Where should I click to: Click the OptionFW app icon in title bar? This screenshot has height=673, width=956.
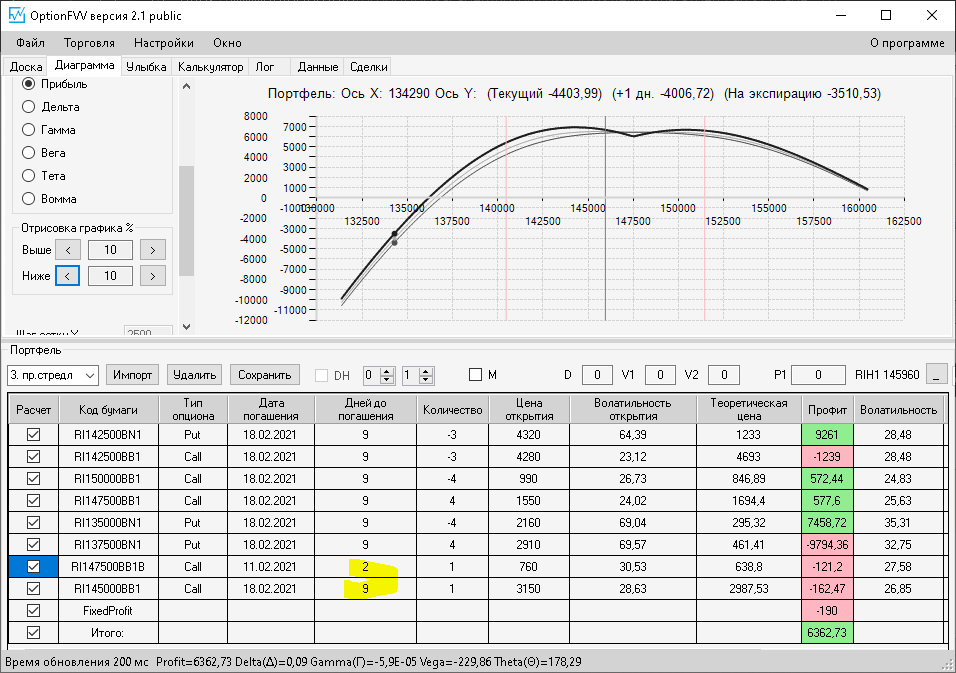[x=16, y=16]
